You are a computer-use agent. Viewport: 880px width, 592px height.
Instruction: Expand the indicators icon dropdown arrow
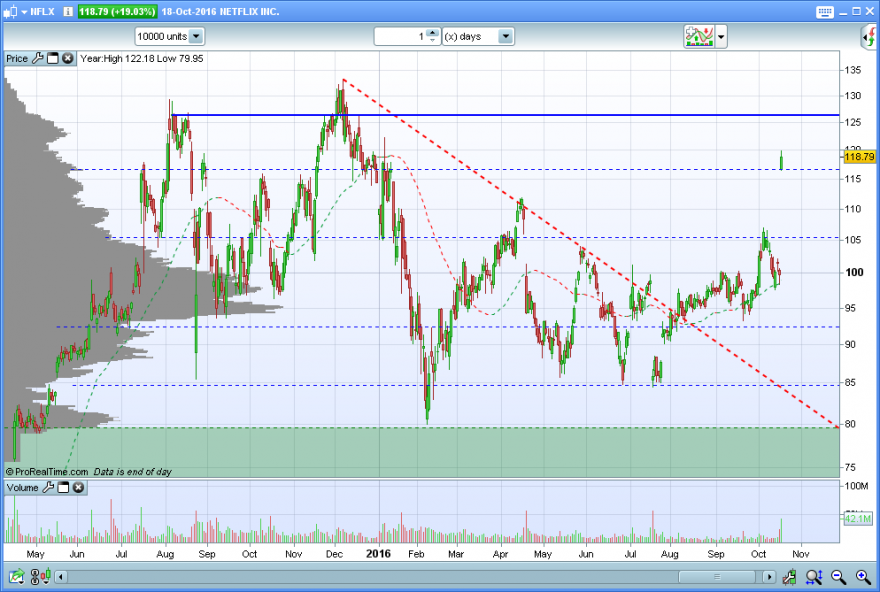[721, 37]
